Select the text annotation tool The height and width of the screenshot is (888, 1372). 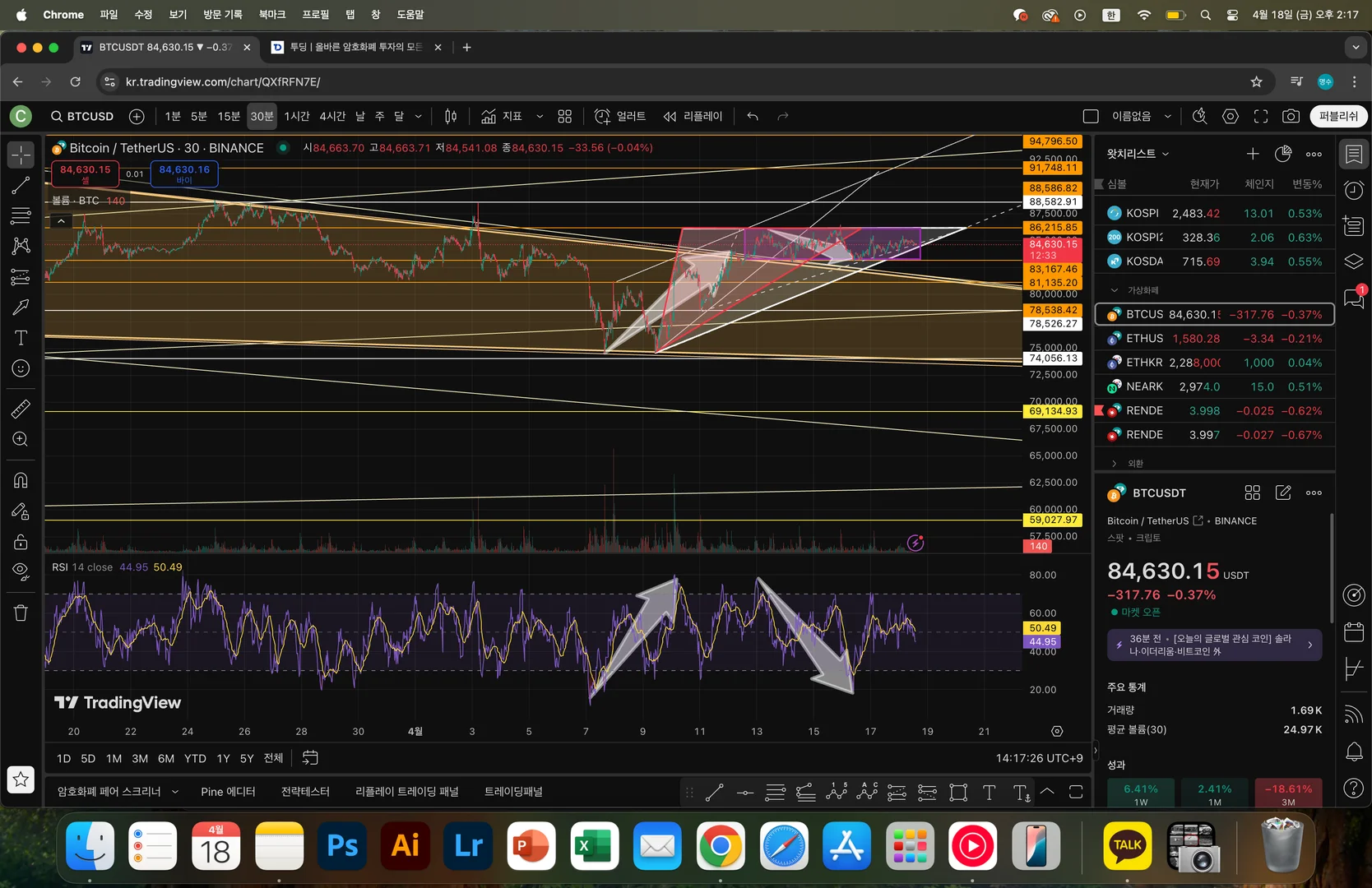21,338
